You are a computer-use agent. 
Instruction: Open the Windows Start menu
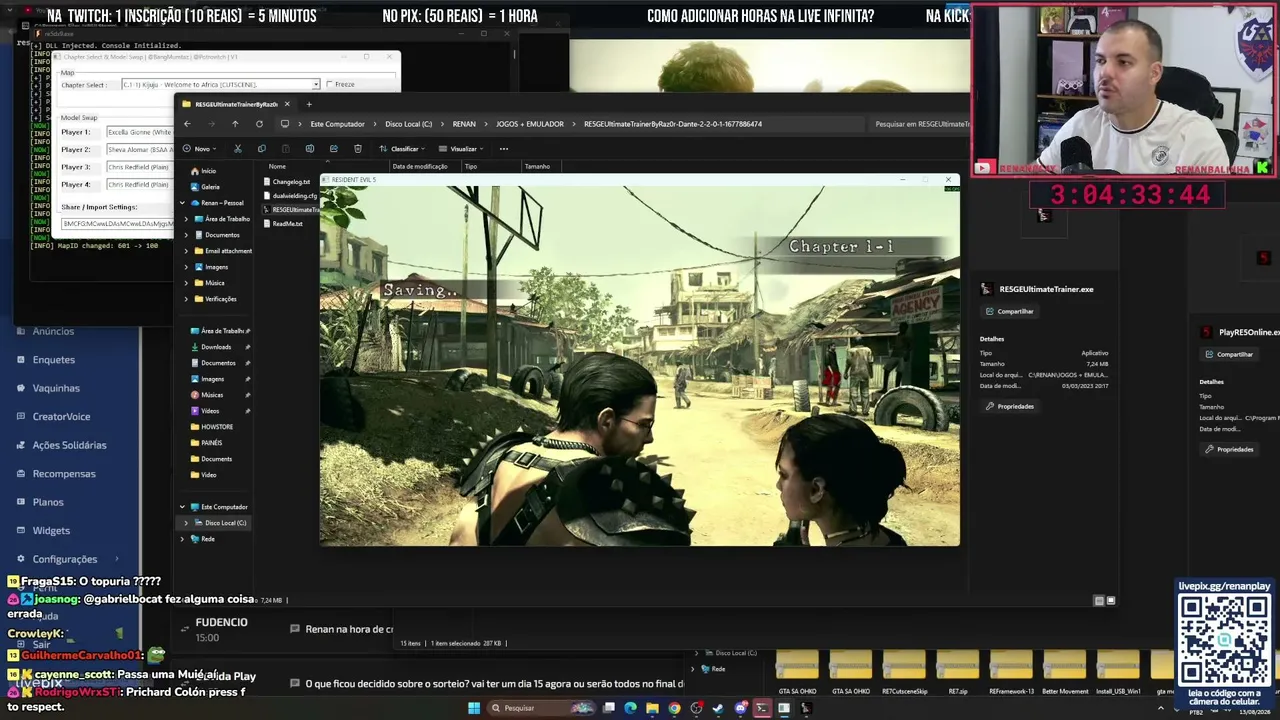tap(474, 708)
